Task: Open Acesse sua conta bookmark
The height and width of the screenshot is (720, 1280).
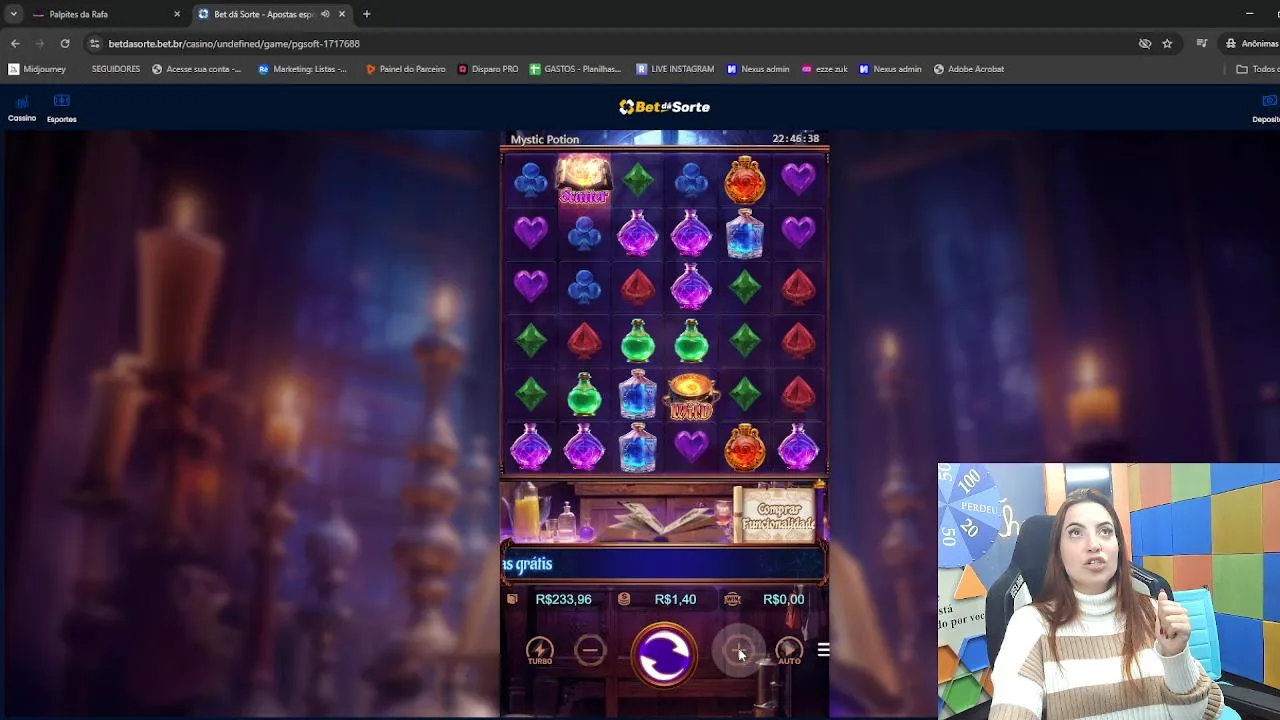Action: pos(197,69)
